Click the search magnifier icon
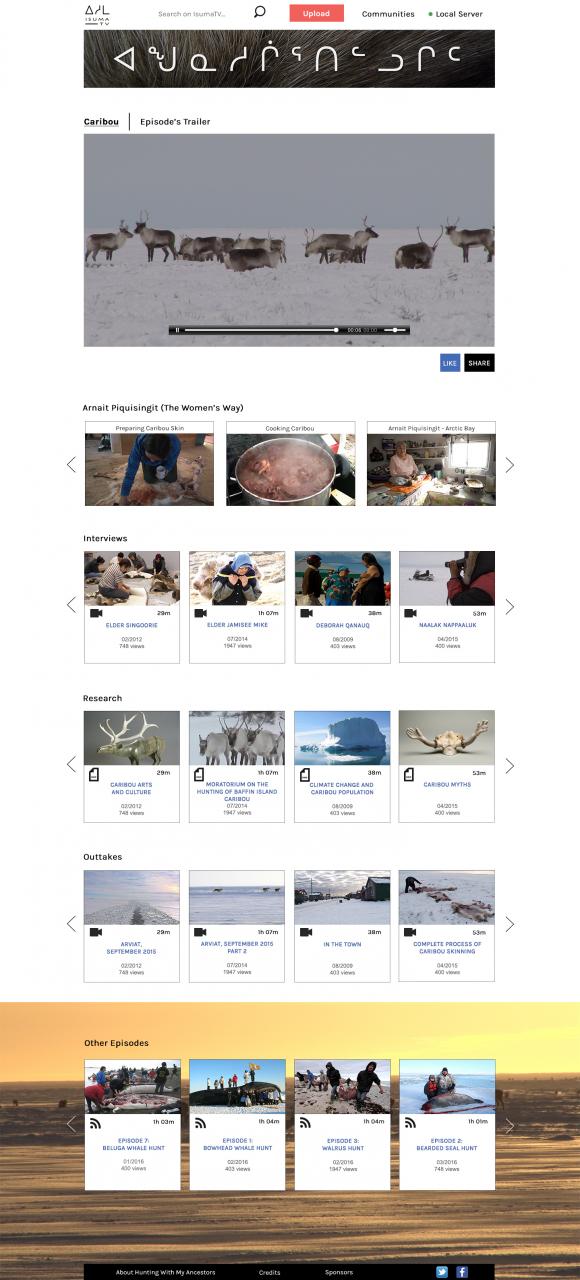Image resolution: width=580 pixels, height=1280 pixels. click(259, 13)
